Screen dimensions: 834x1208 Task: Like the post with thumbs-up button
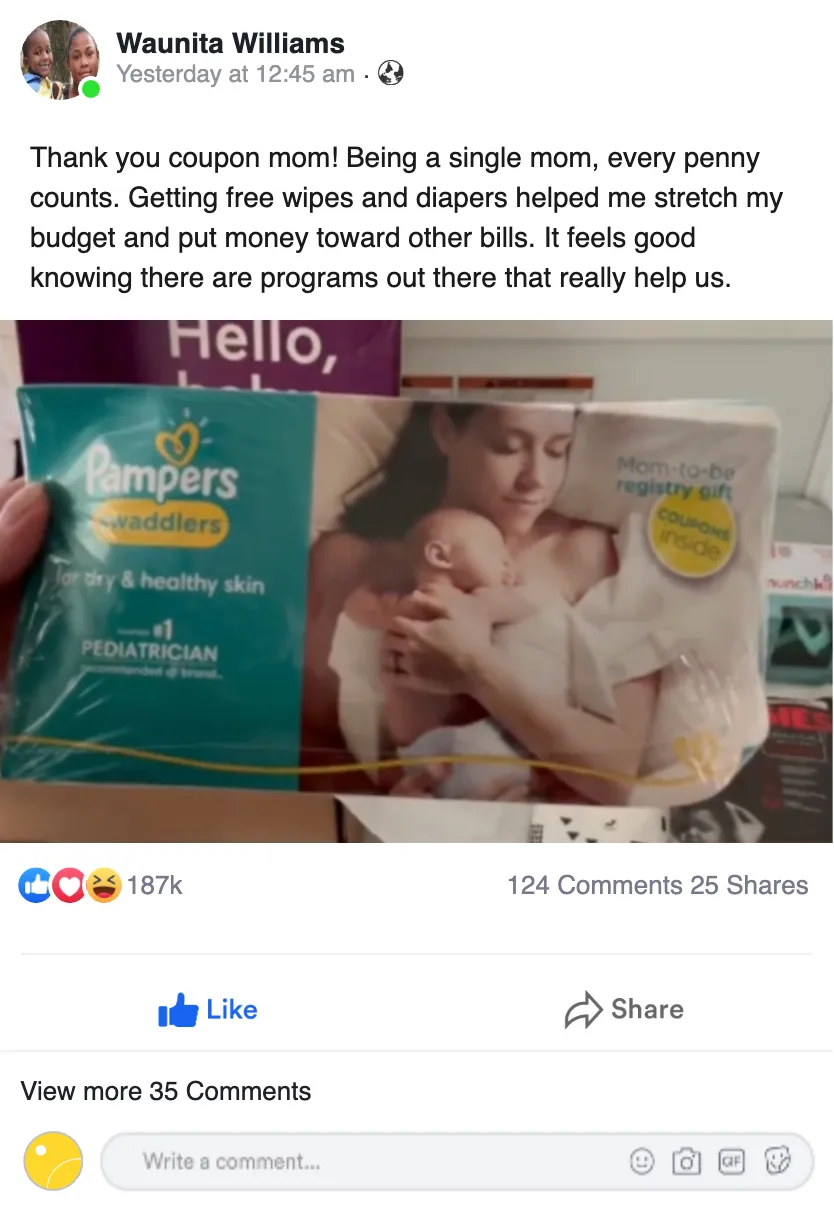pos(208,1010)
